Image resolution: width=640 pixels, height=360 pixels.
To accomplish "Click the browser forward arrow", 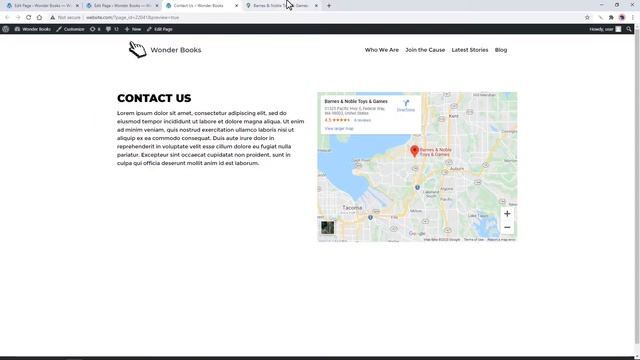I will coord(18,18).
